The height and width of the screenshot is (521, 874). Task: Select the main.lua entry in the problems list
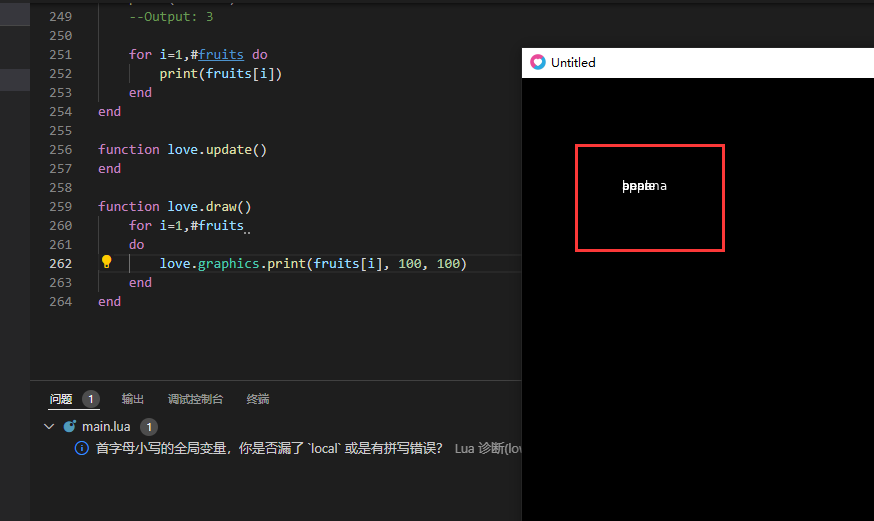106,426
